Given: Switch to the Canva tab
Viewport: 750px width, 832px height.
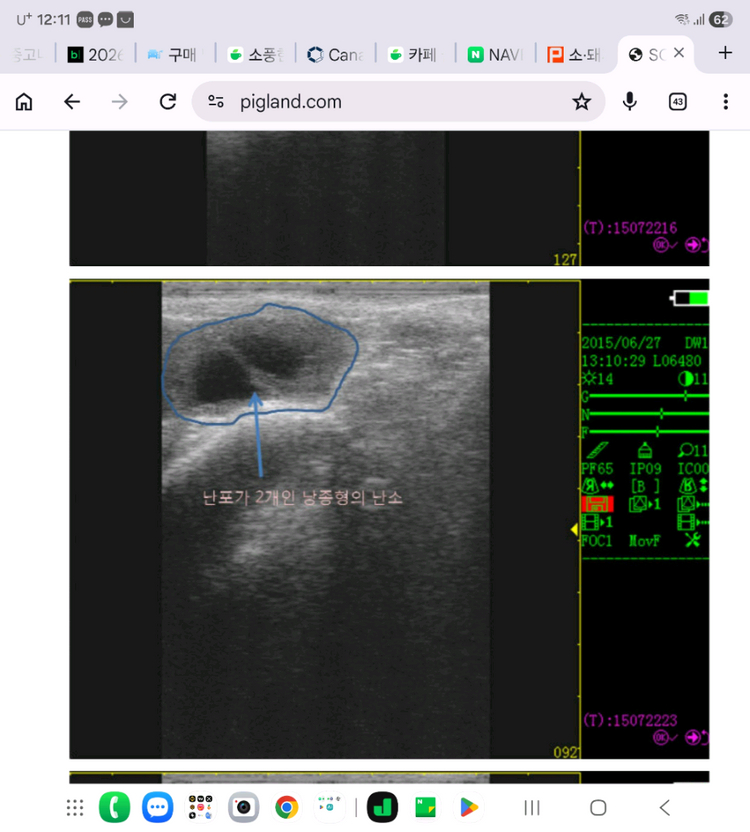Looking at the screenshot, I should click(x=336, y=54).
